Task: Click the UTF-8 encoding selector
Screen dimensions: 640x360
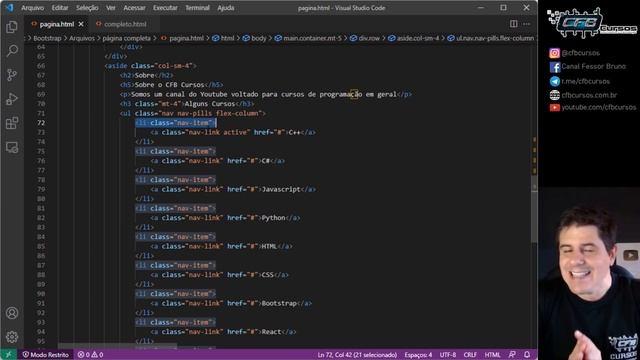Action: pyautogui.click(x=448, y=355)
